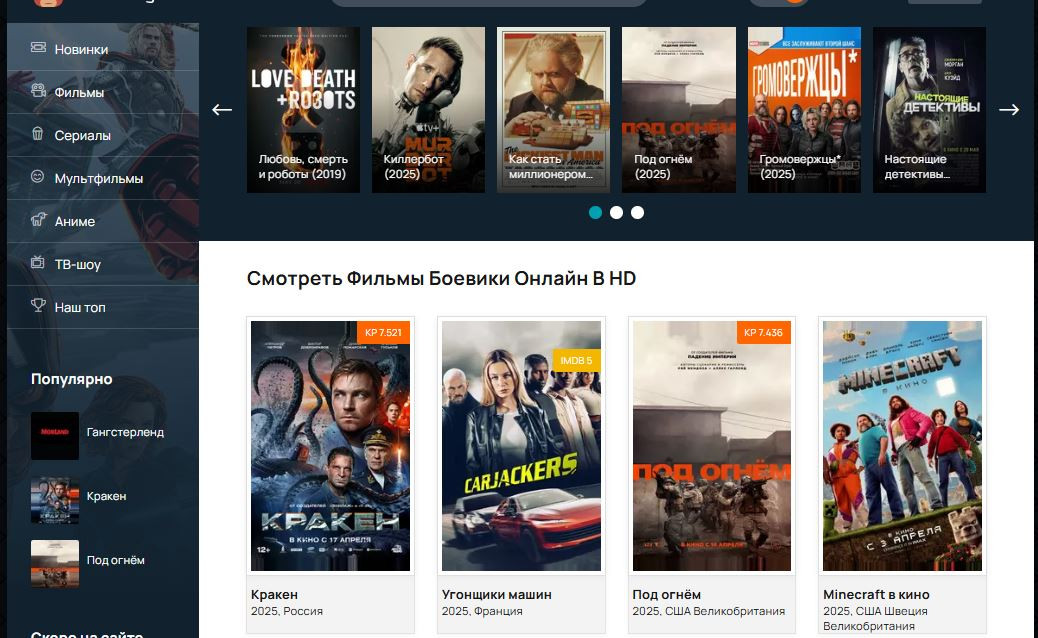Select the first carousel page dot
The width and height of the screenshot is (1038, 638).
pos(595,212)
